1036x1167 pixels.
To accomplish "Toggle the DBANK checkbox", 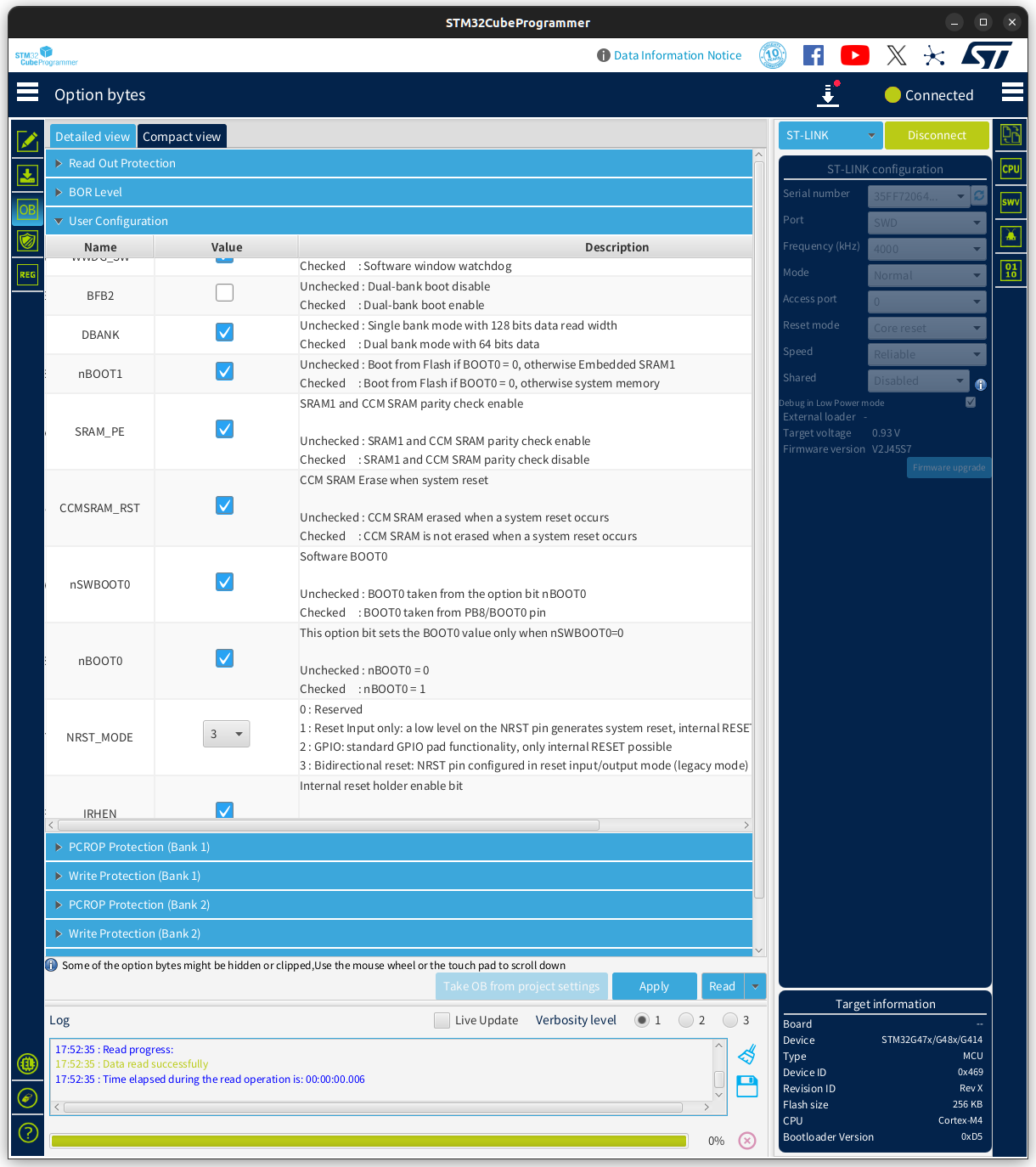I will point(224,332).
